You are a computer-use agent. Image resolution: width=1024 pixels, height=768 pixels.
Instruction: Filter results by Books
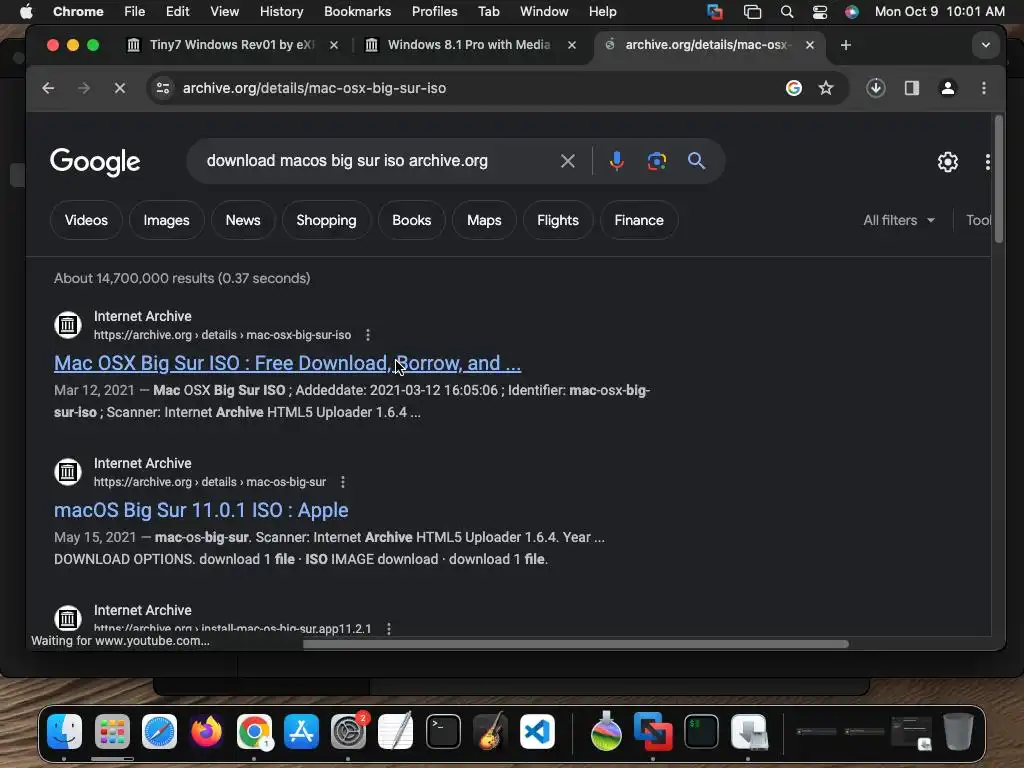[x=411, y=220]
